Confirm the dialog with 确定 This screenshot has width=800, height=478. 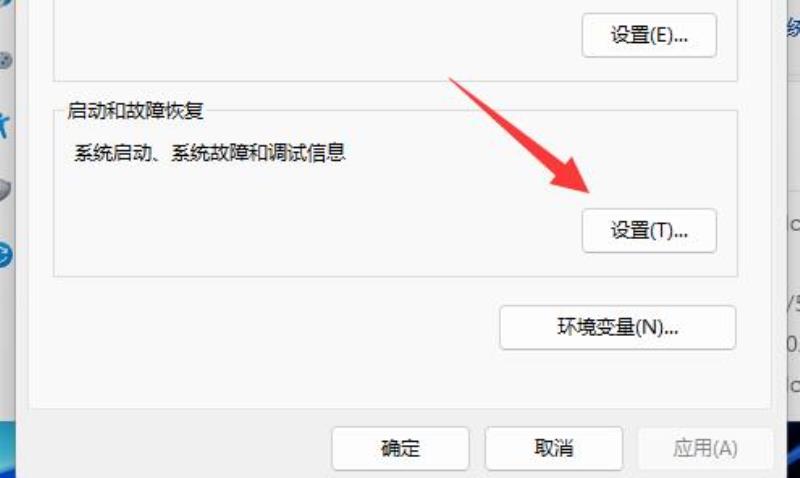coord(400,448)
